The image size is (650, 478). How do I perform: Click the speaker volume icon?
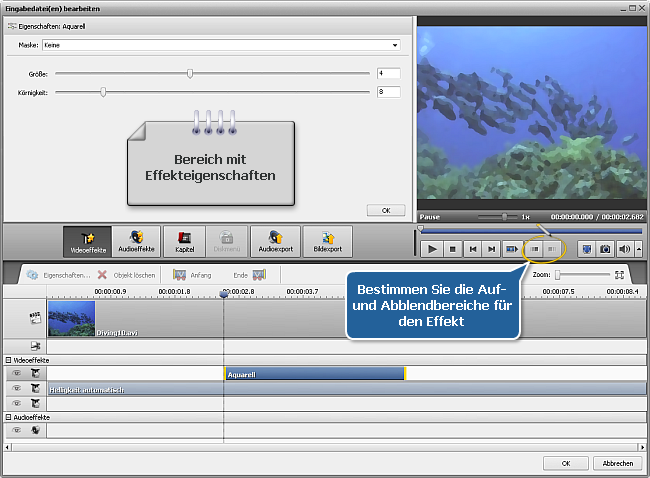pyautogui.click(x=623, y=248)
